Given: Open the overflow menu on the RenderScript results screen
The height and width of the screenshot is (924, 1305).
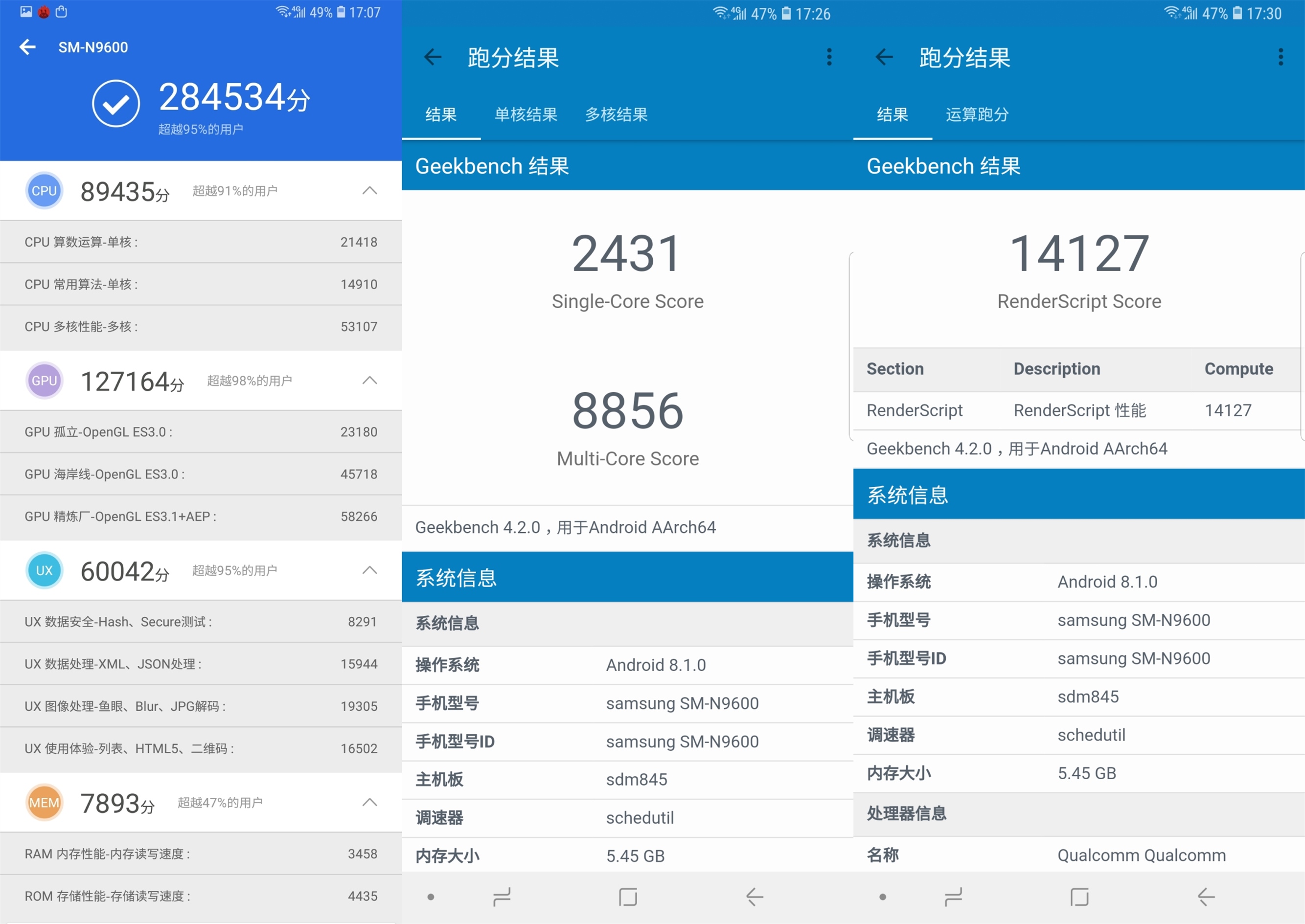Looking at the screenshot, I should (x=1281, y=57).
